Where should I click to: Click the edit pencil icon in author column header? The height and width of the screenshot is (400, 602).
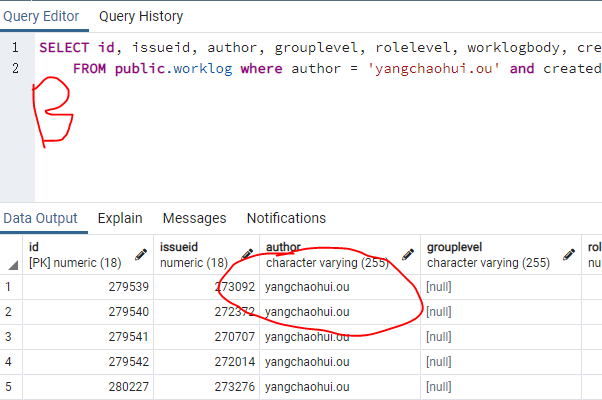point(408,255)
